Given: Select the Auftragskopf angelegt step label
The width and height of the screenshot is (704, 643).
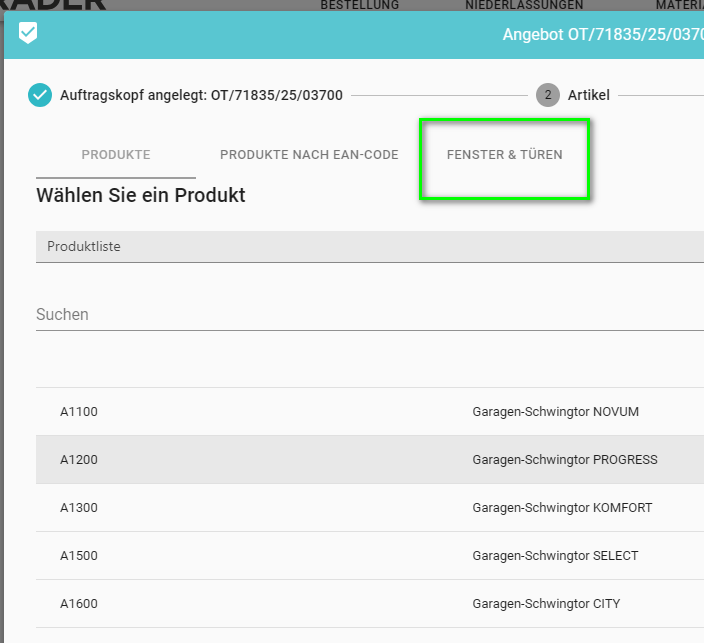Looking at the screenshot, I should tap(201, 95).
